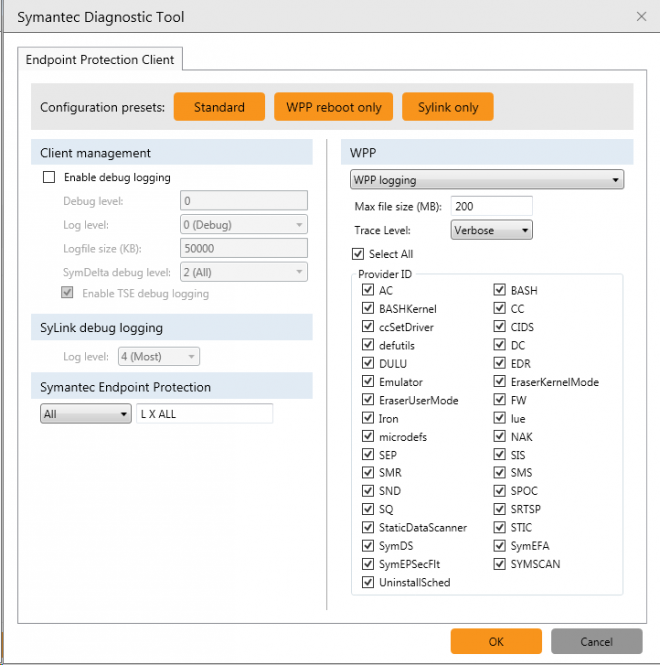Toggle the CIDS provider checkbox
The image size is (660, 665).
500,327
